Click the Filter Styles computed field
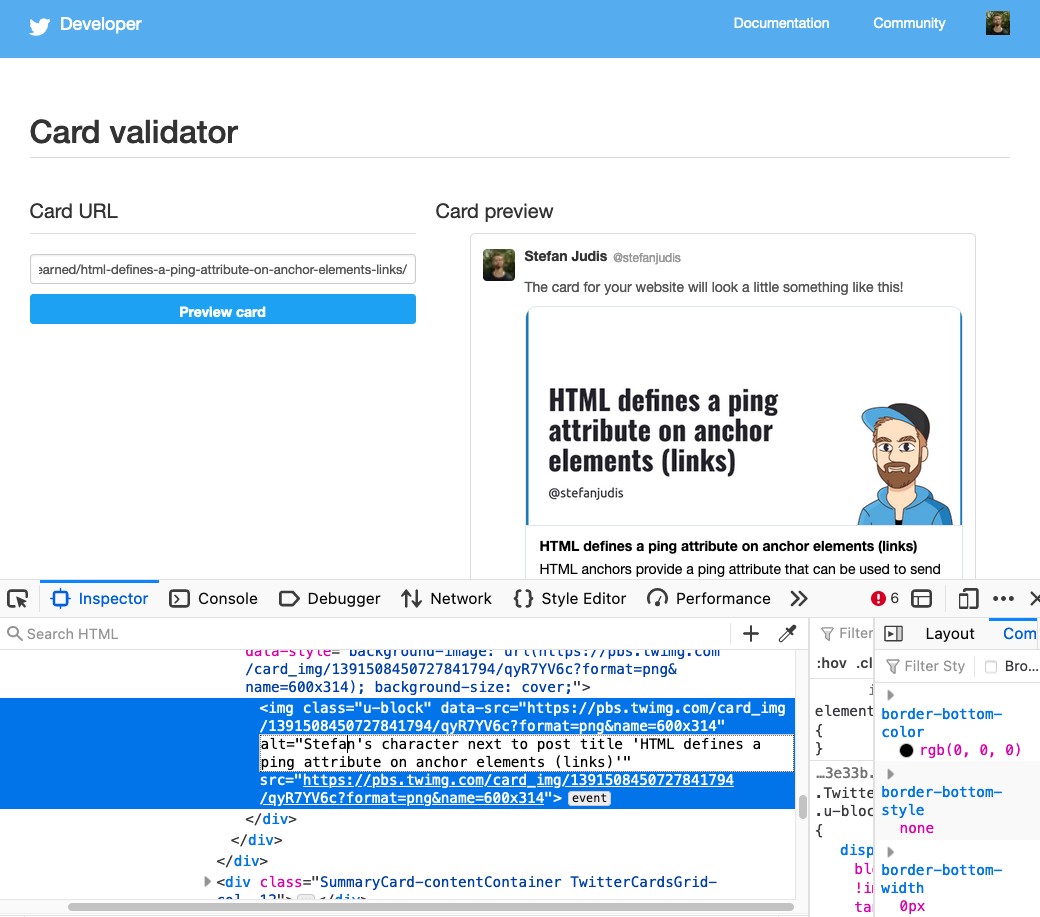This screenshot has width=1040, height=917. point(927,666)
